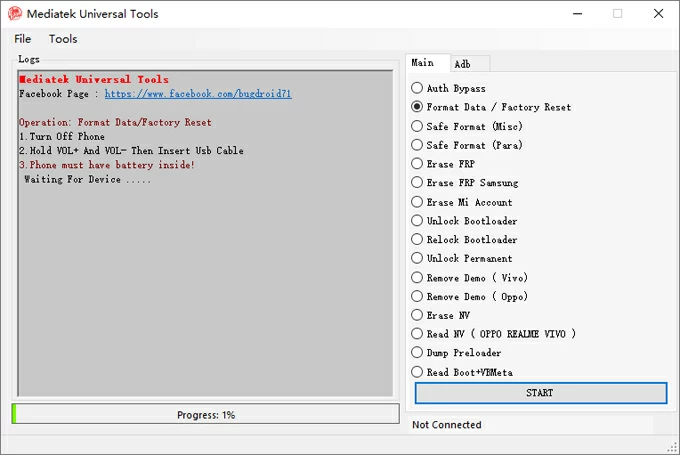Viewport: 680px width, 455px height.
Task: Choose Erase Mi Account option
Action: pyautogui.click(x=418, y=202)
